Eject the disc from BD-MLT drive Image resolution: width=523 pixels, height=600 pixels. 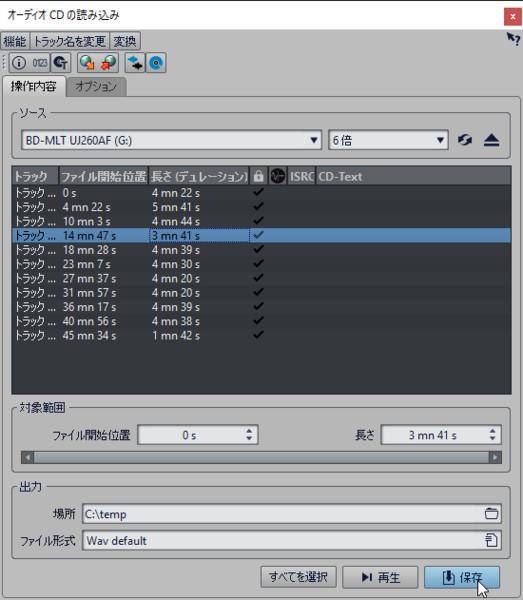[x=491, y=140]
